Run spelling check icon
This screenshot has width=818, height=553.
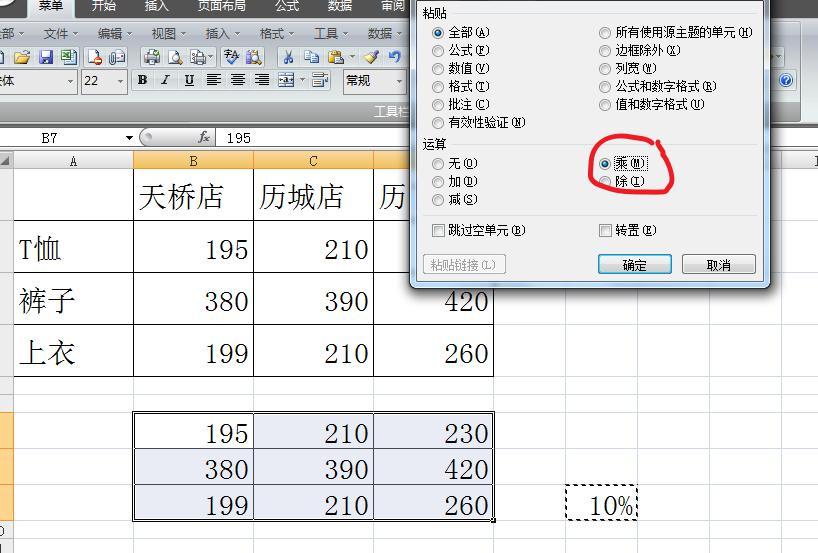[x=231, y=57]
